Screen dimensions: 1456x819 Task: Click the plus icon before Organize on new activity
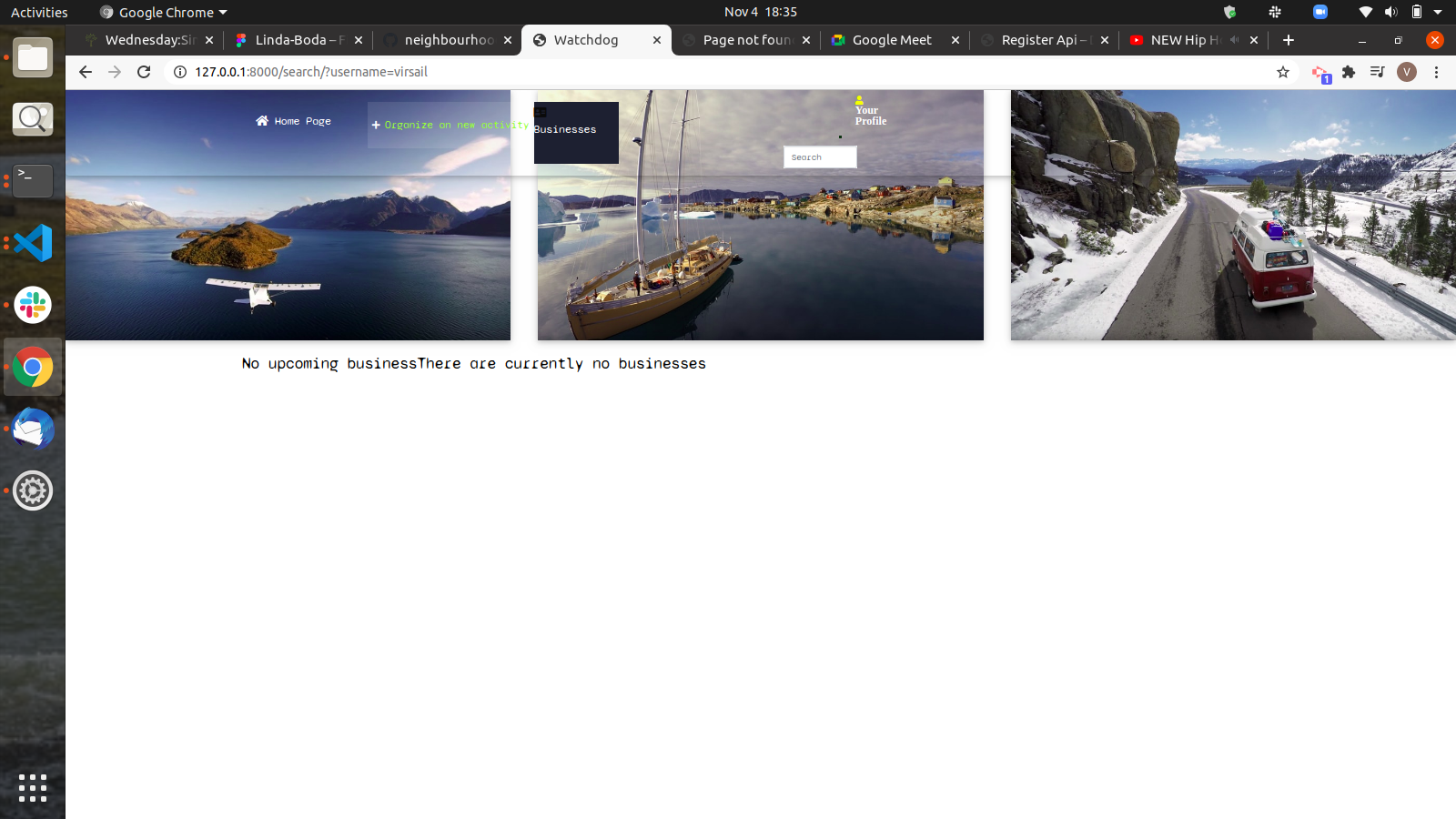point(375,125)
